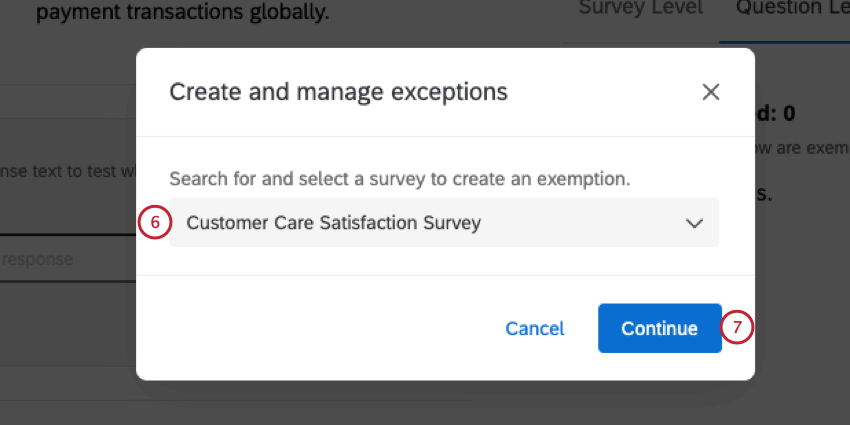Click the Cancel link
This screenshot has height=425, width=850.
[x=534, y=328]
